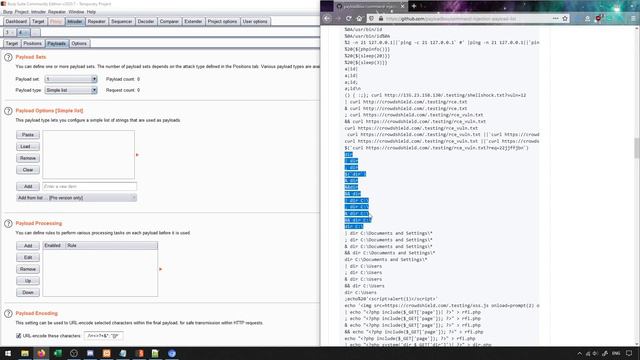Click Edit in Payload Processing
Image resolution: width=640 pixels, height=360 pixels.
(x=28, y=258)
